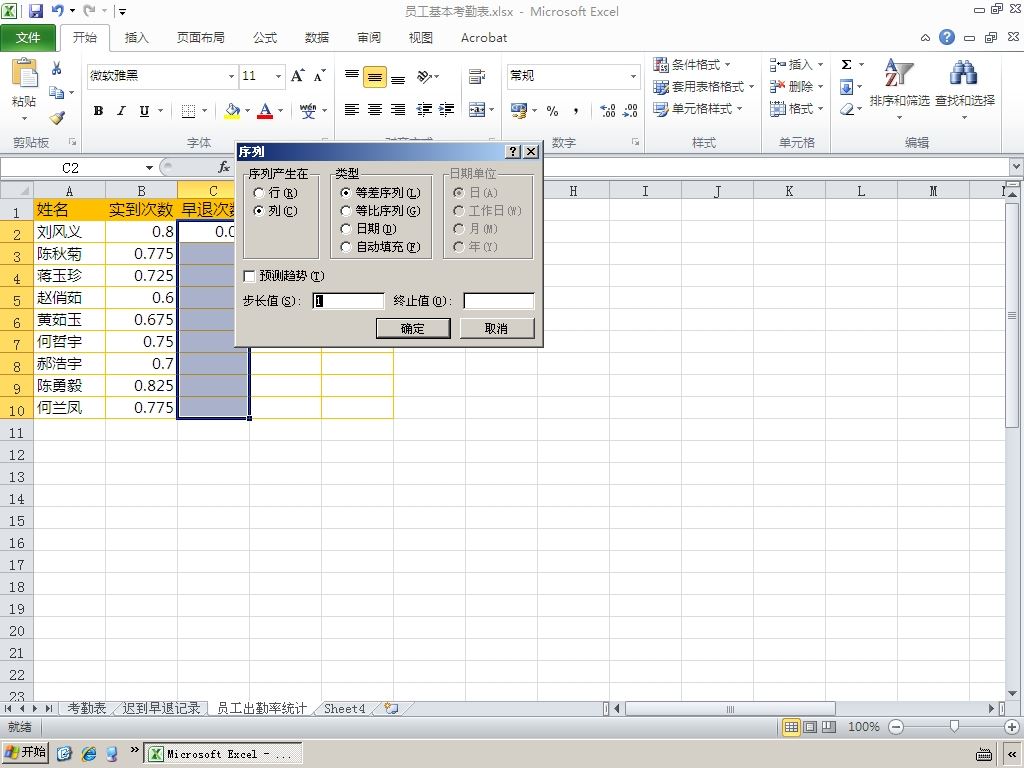The height and width of the screenshot is (768, 1024).
Task: Toggle Bold formatting
Action: click(99, 111)
